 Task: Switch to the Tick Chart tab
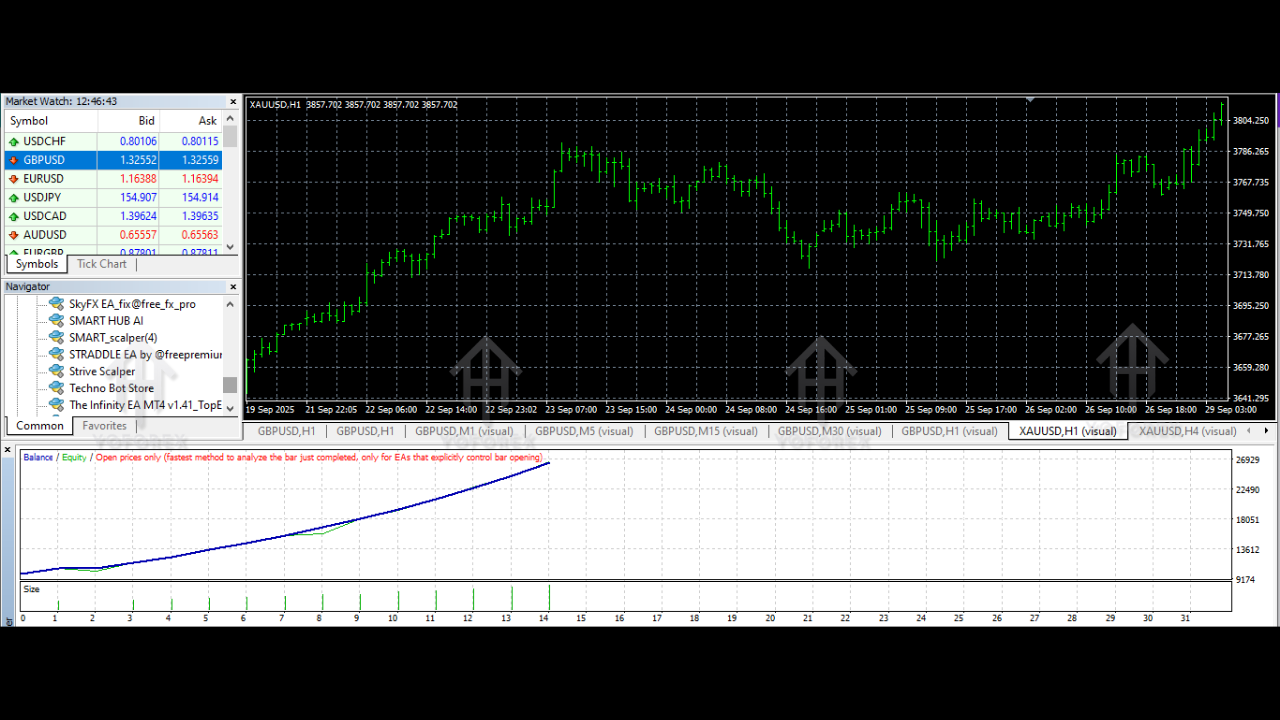point(102,264)
